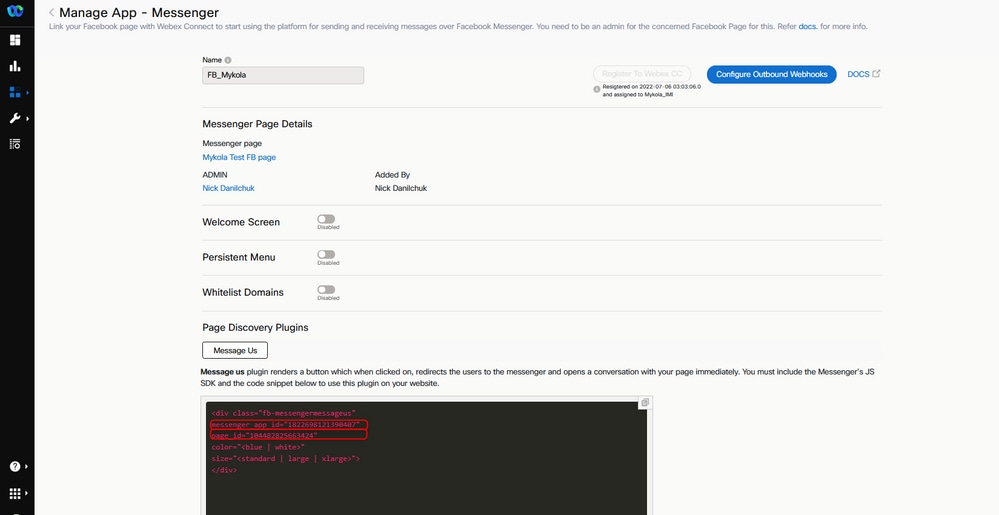Click the Message Us plugin button
Image resolution: width=999 pixels, height=515 pixels.
click(235, 351)
